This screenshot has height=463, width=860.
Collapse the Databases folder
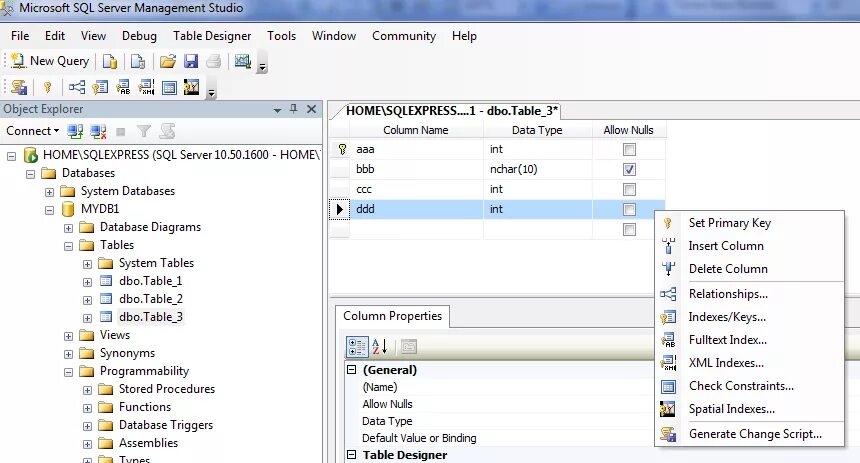(x=31, y=174)
